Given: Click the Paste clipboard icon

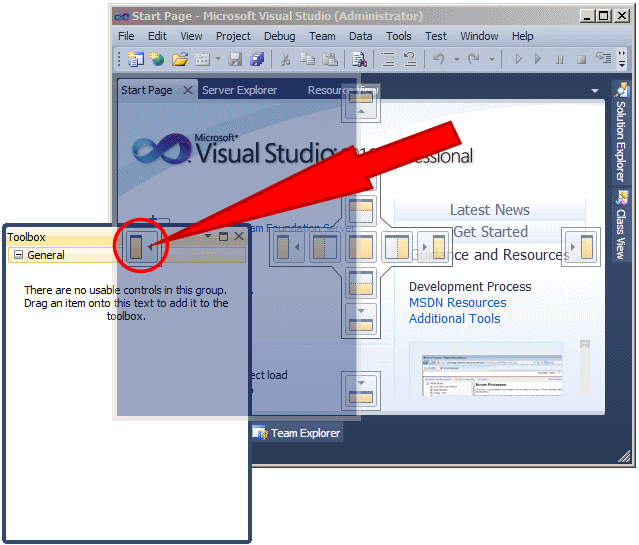Looking at the screenshot, I should [330, 59].
